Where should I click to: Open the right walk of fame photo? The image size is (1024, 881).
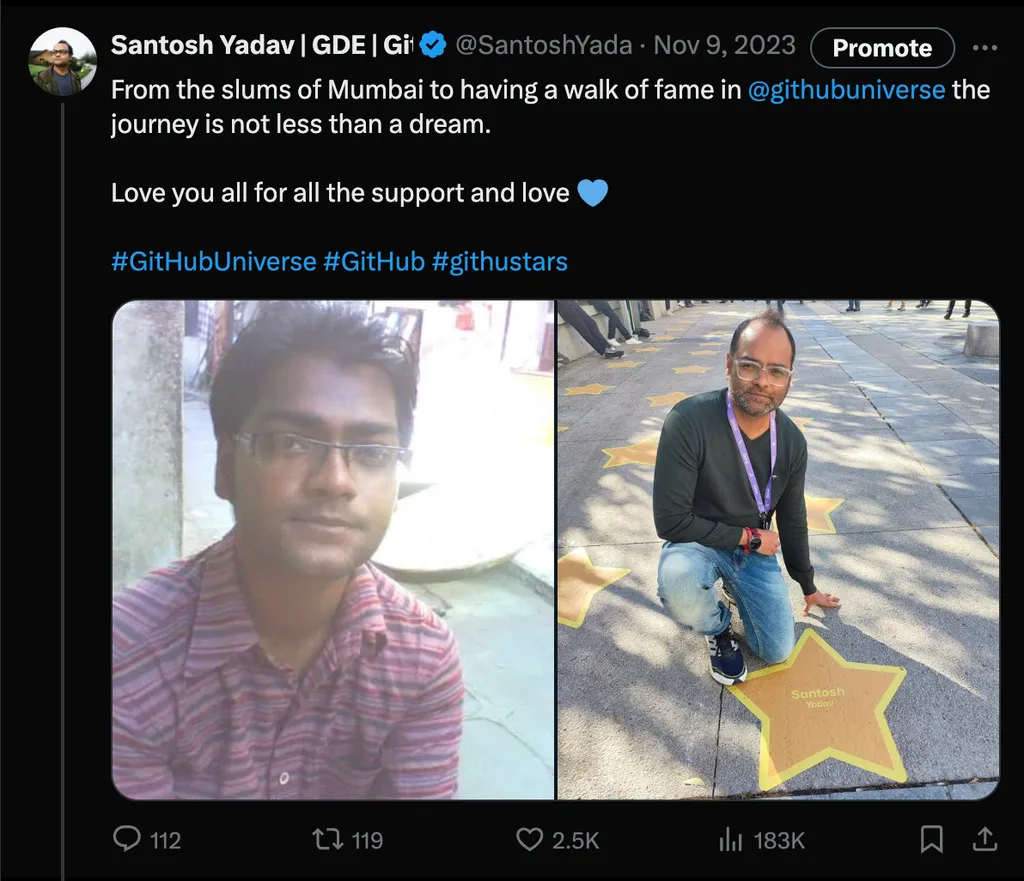(778, 550)
